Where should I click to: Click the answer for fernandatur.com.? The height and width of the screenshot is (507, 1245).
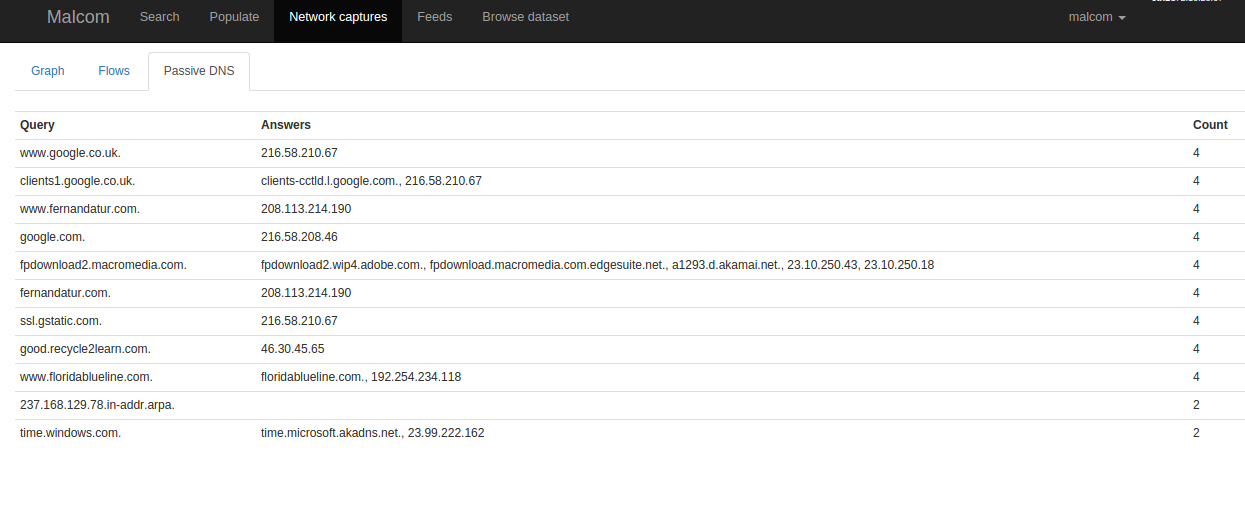coord(306,293)
